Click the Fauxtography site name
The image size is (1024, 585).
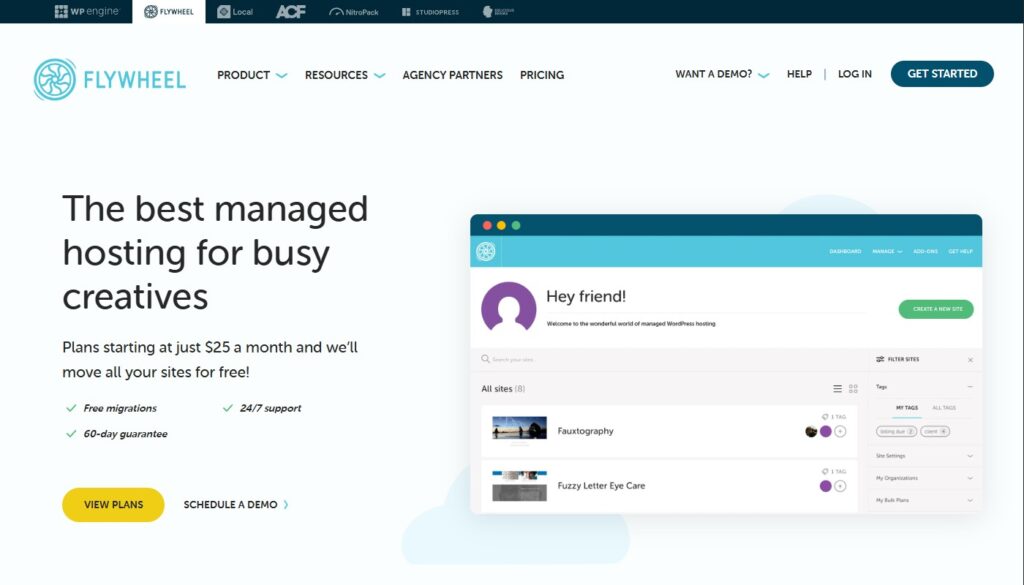coord(585,431)
